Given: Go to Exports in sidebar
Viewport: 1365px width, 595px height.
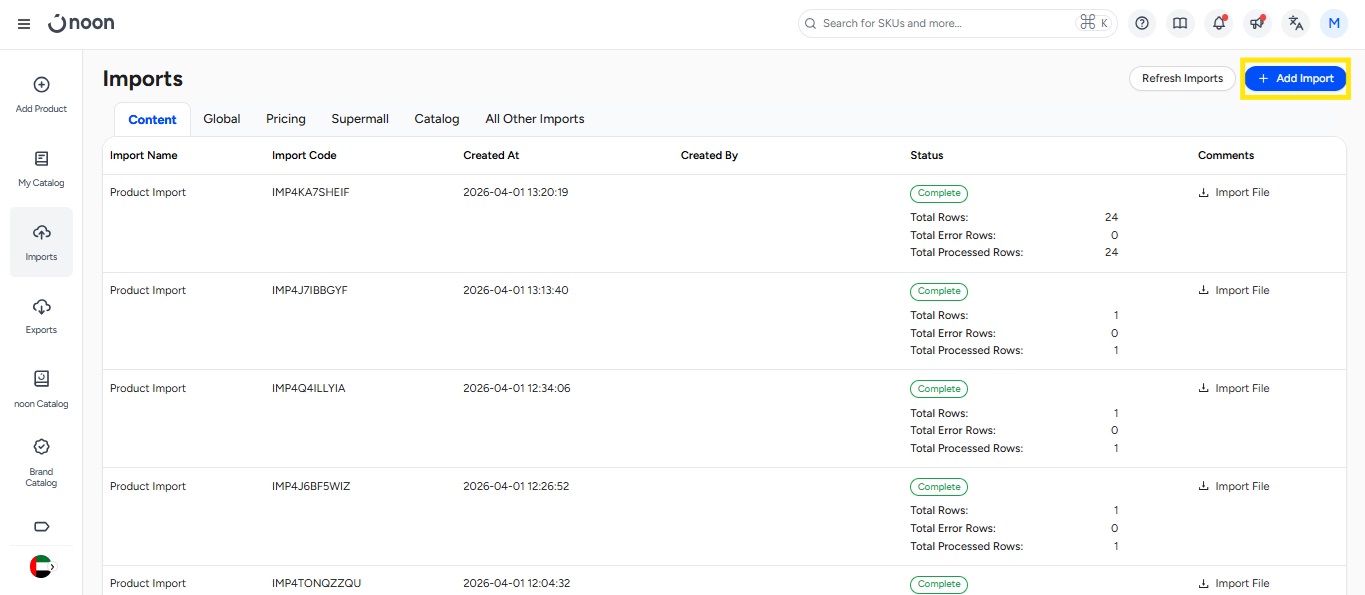Looking at the screenshot, I should pyautogui.click(x=41, y=315).
